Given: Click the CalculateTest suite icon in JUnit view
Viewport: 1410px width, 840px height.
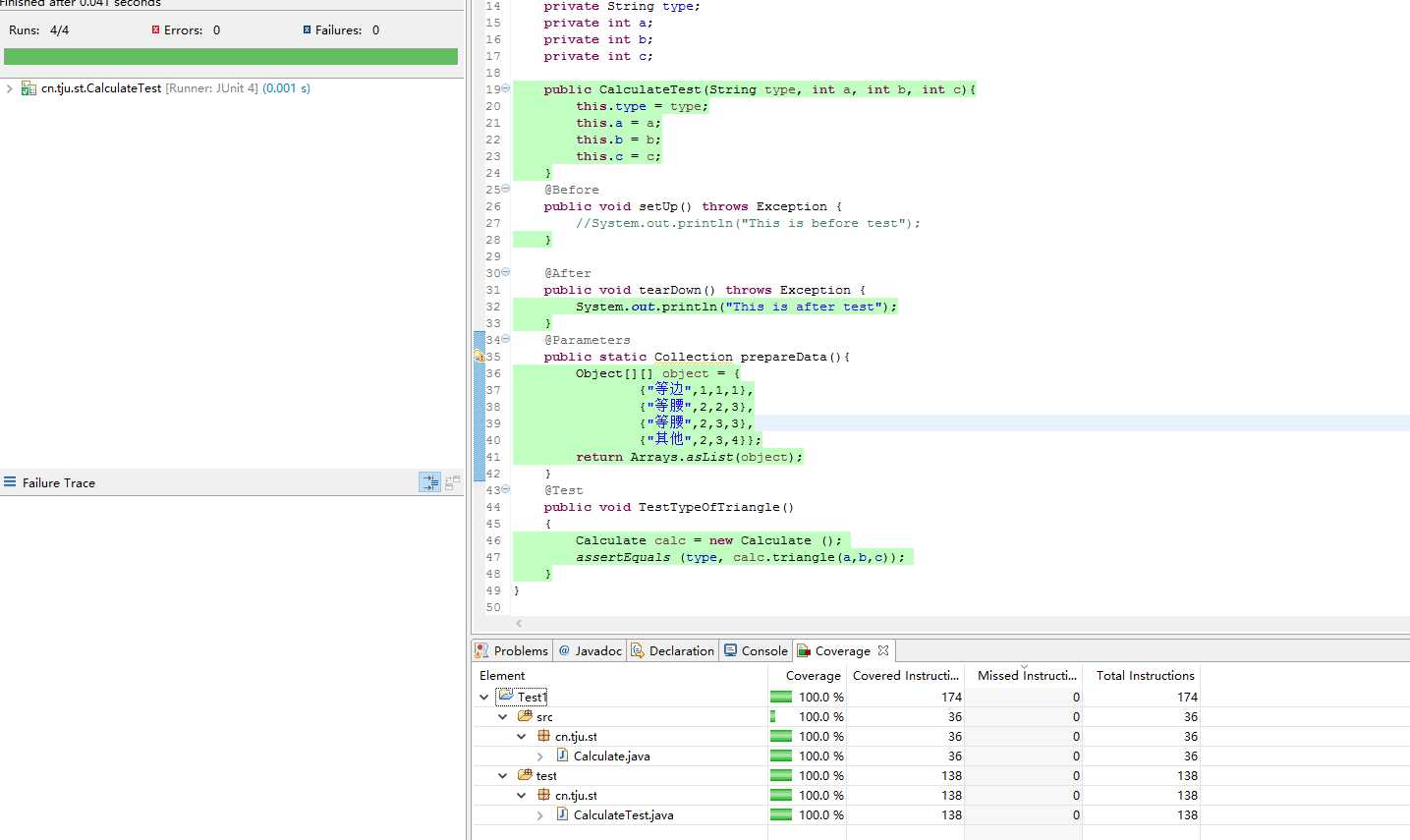Looking at the screenshot, I should pos(28,88).
